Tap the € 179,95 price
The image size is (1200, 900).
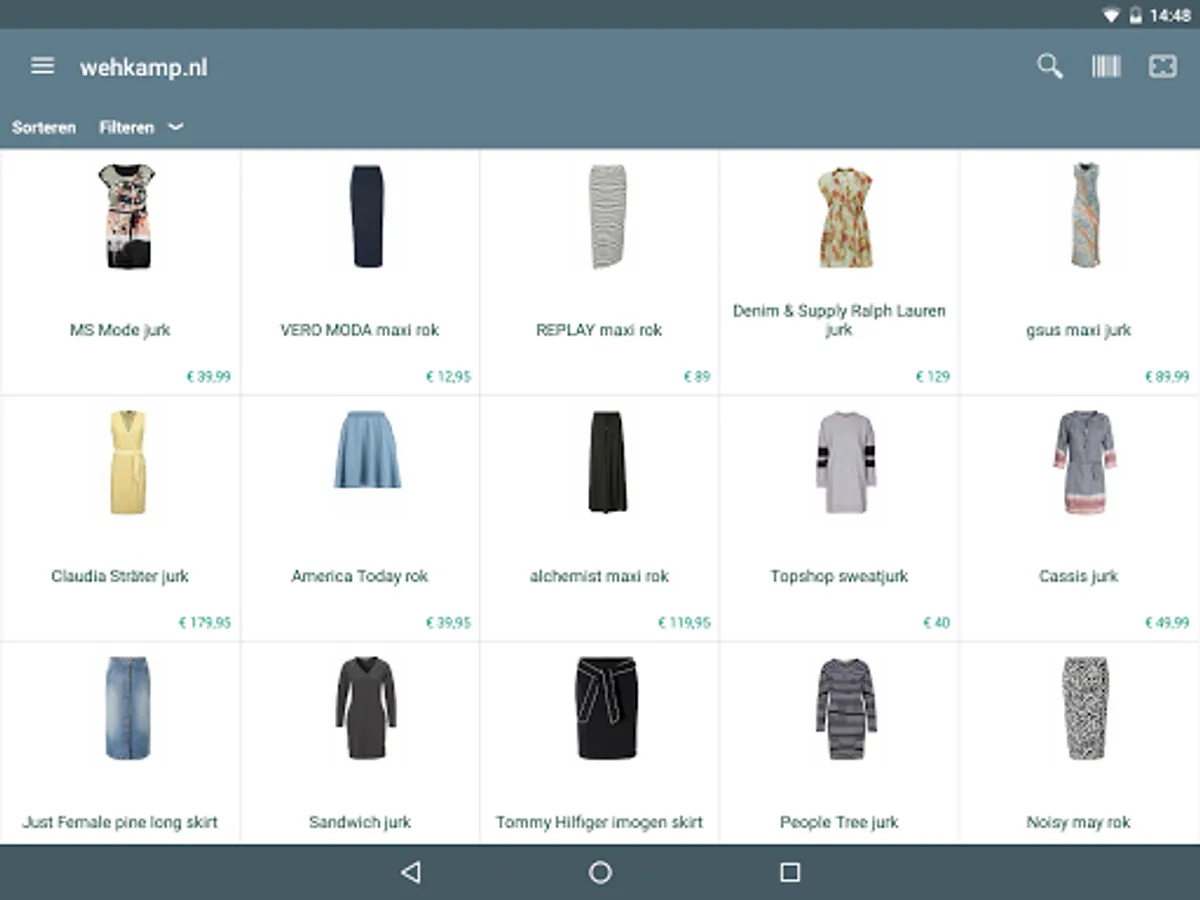pos(205,623)
